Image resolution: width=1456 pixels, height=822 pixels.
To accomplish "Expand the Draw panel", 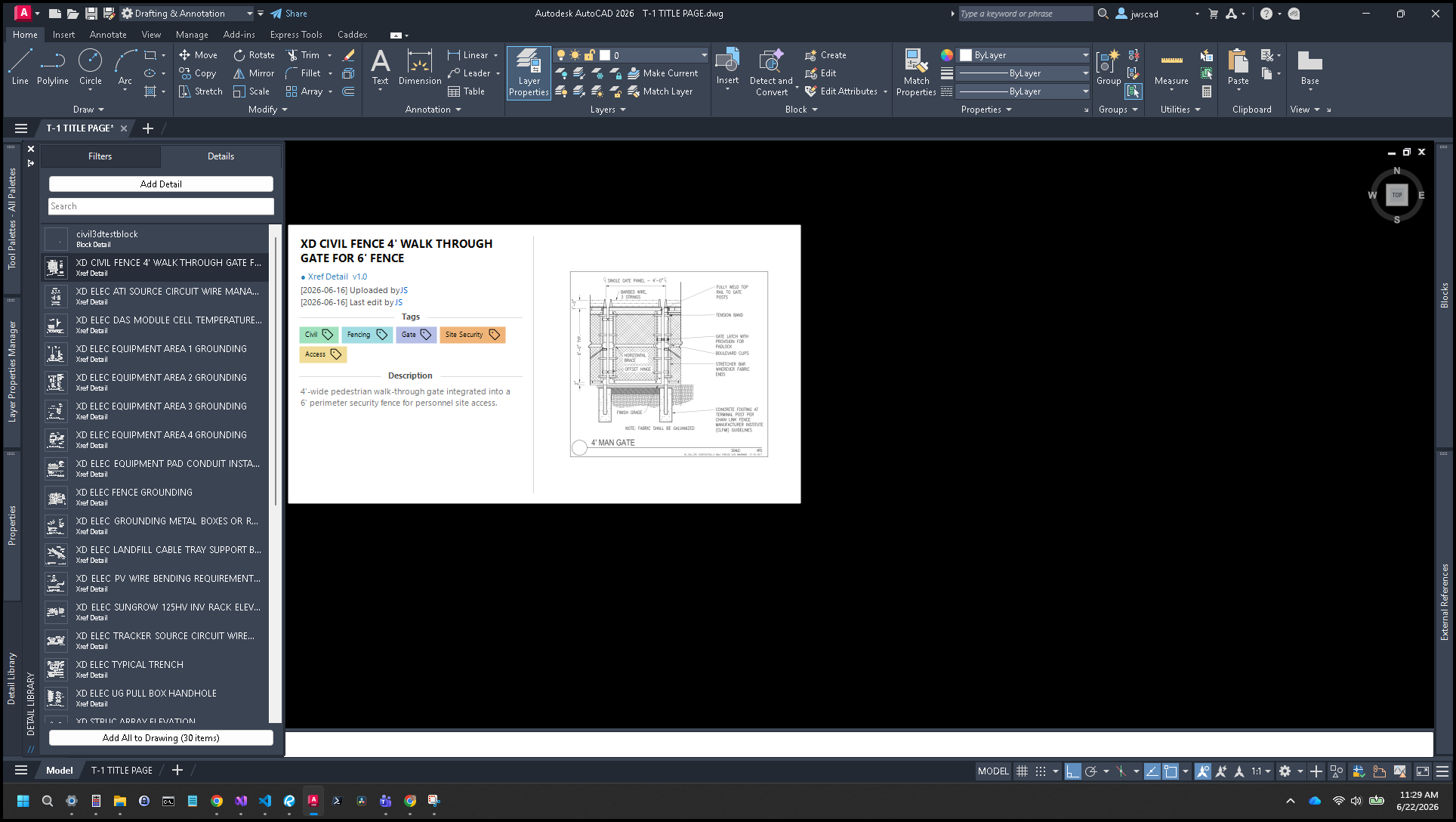I will coord(89,110).
